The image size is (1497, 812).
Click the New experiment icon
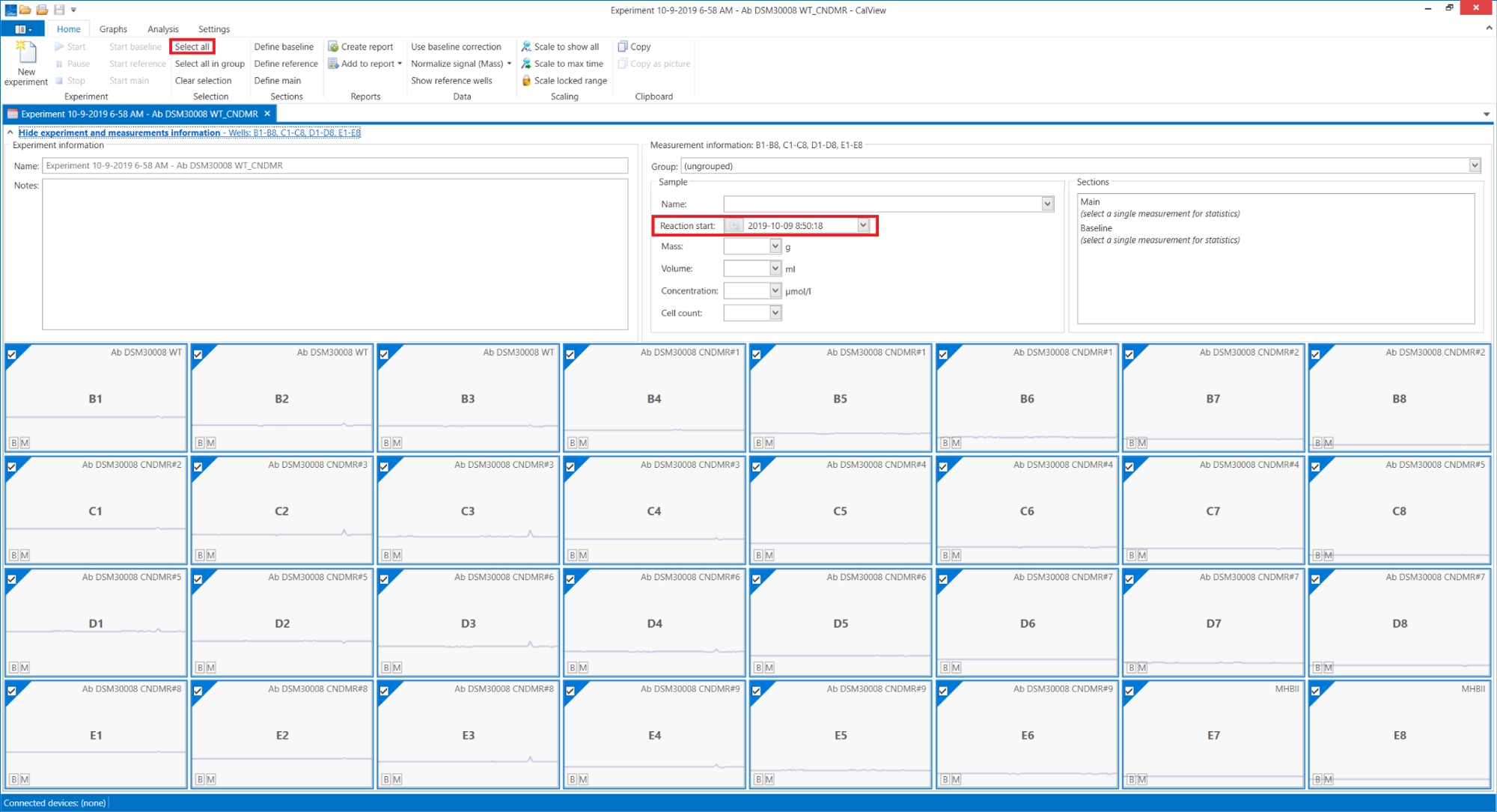pyautogui.click(x=26, y=54)
